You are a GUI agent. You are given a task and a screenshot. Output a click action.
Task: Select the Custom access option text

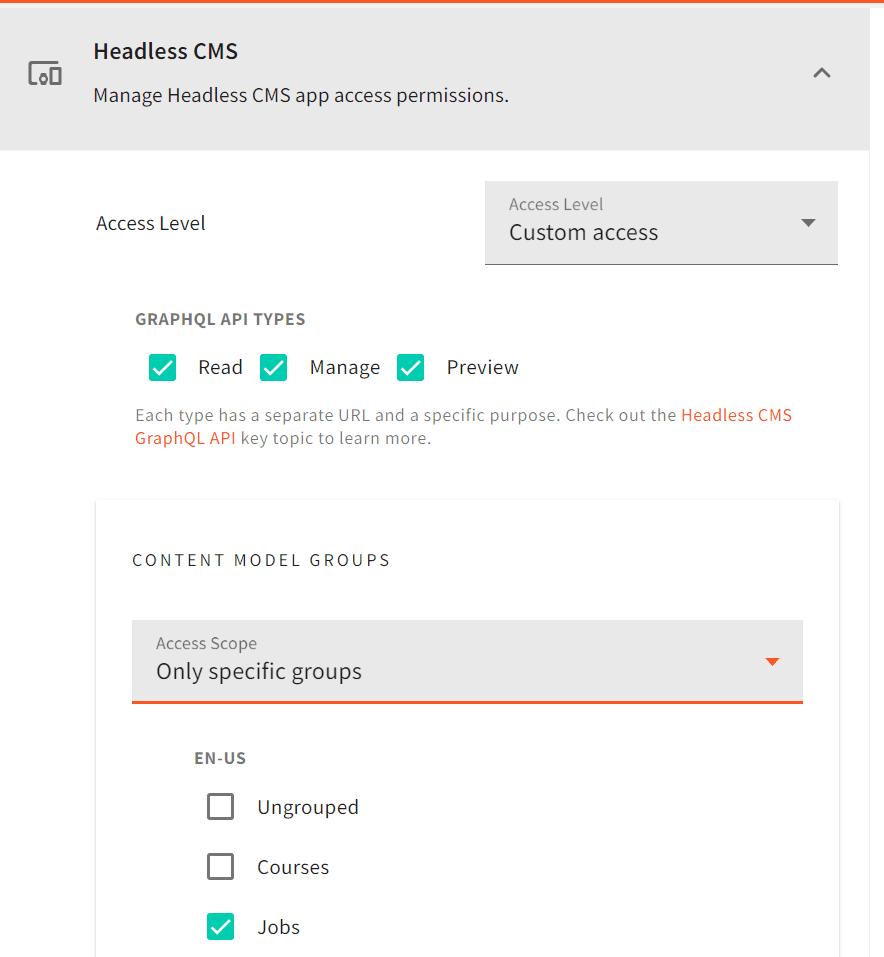click(583, 232)
